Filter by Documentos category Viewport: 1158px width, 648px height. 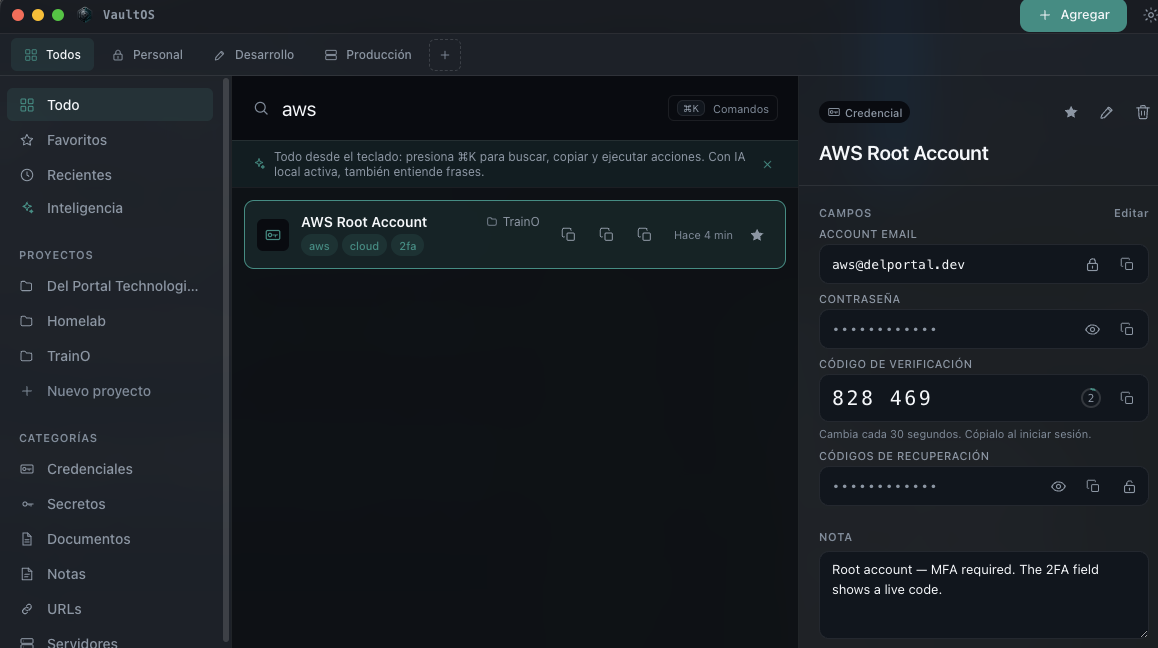click(110, 539)
